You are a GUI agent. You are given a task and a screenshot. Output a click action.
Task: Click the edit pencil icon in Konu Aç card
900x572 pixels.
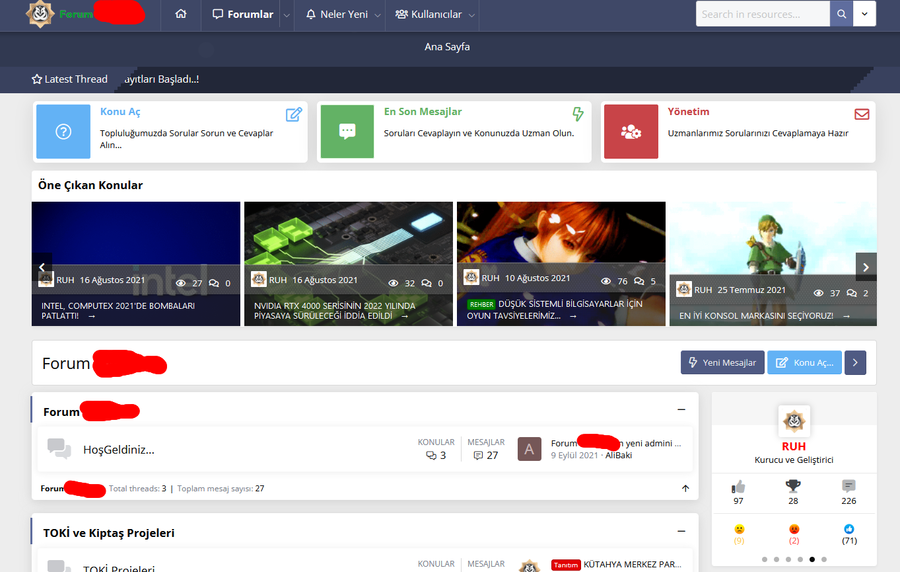(x=294, y=114)
